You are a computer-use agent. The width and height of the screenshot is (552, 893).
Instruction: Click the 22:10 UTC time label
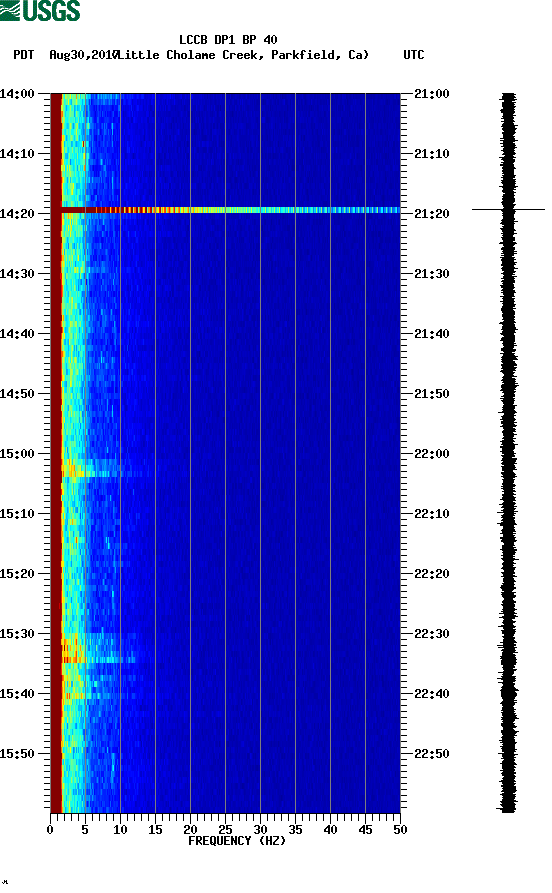(x=432, y=514)
